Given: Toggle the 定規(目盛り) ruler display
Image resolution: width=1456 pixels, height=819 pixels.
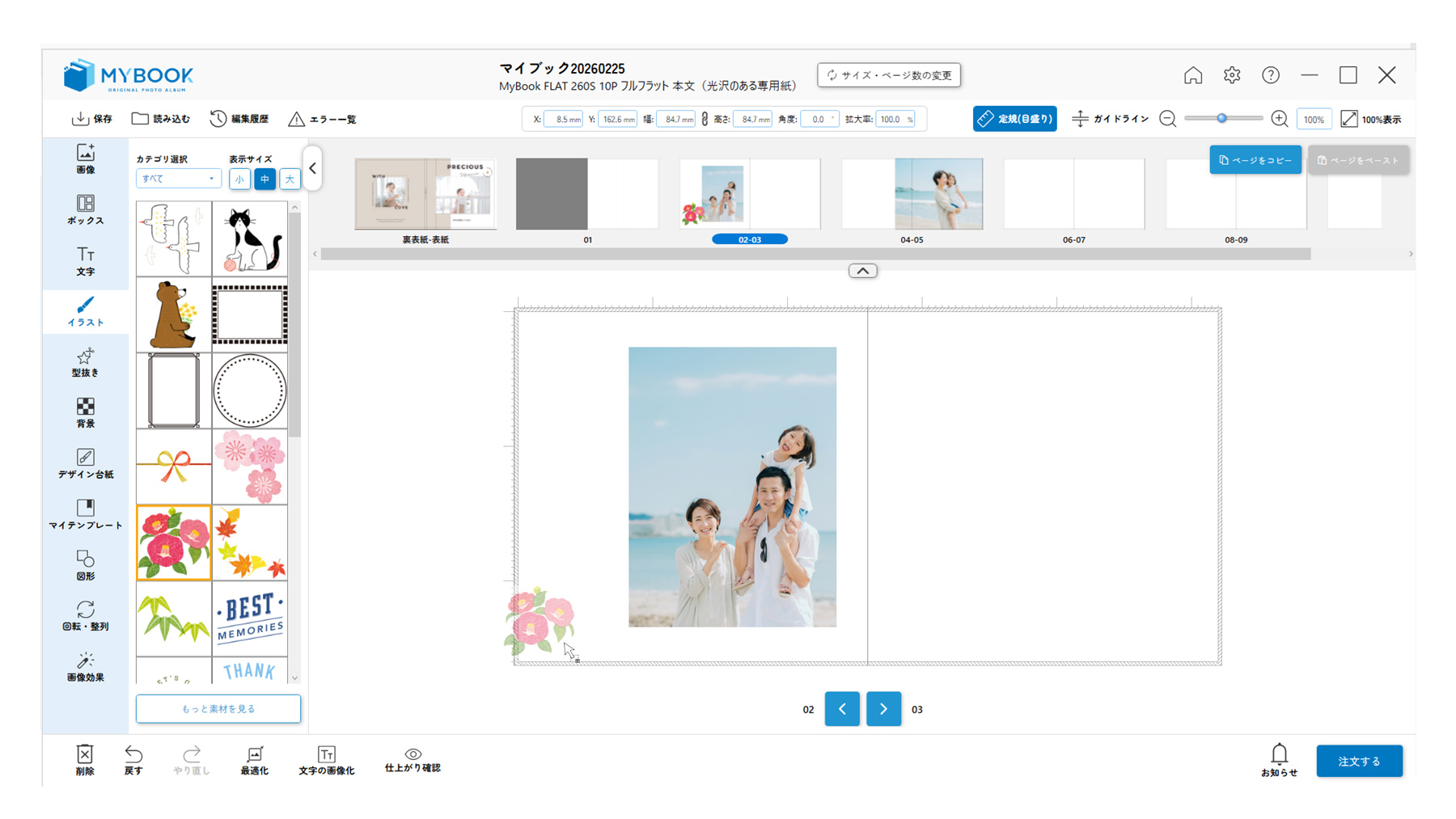Looking at the screenshot, I should pyautogui.click(x=1015, y=119).
